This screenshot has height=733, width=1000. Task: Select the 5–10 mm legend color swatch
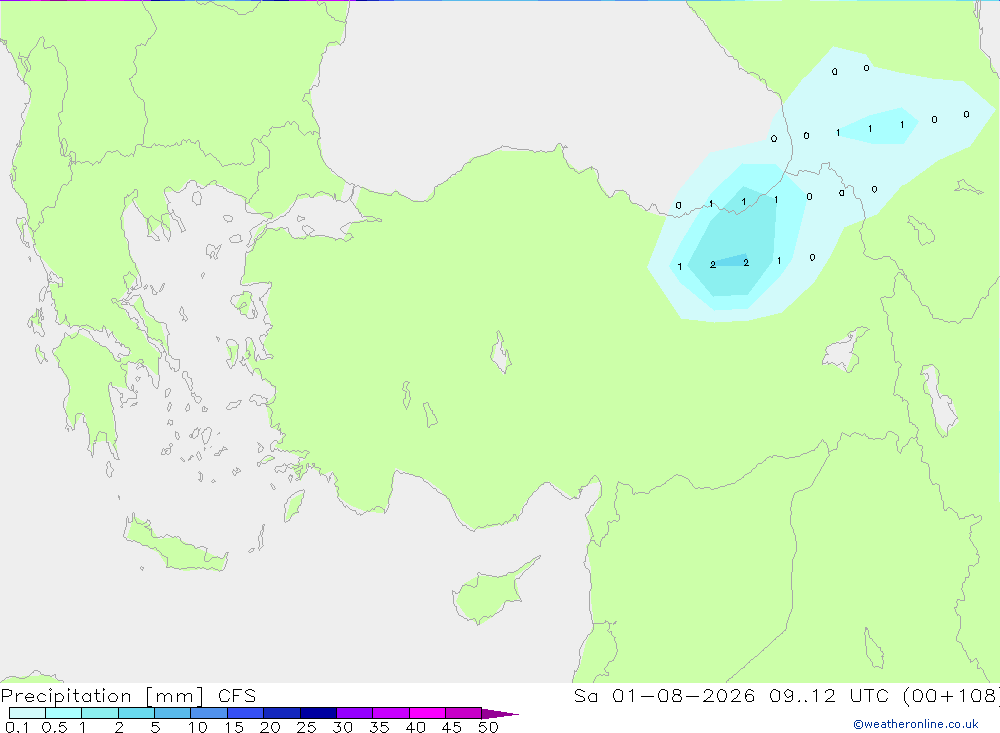click(x=173, y=713)
